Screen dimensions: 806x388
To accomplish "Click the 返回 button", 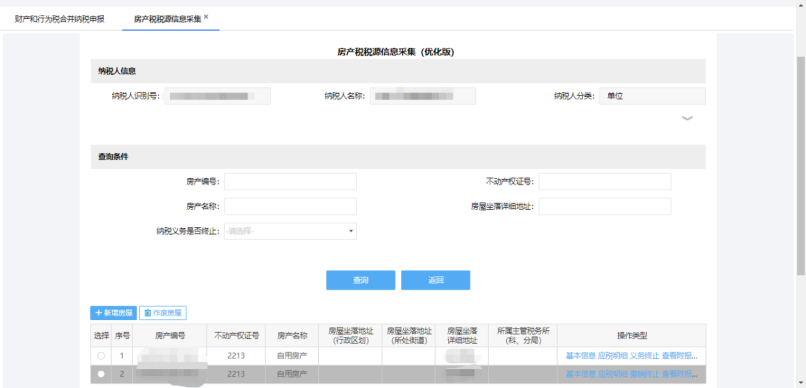I will click(x=435, y=280).
